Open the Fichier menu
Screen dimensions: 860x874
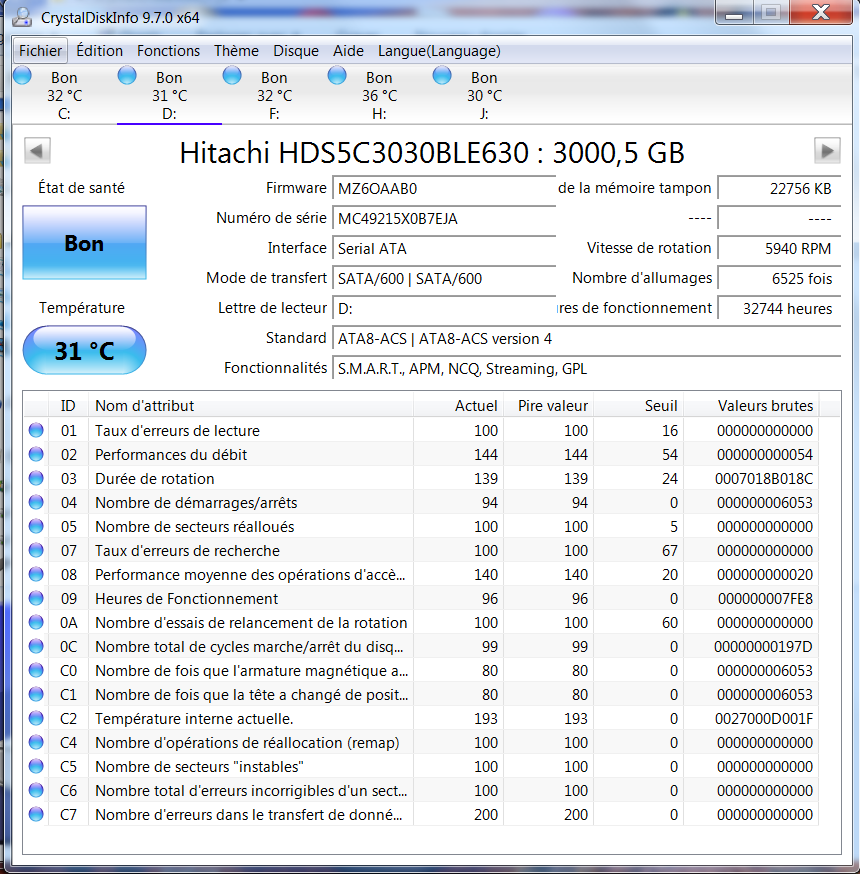pyautogui.click(x=40, y=51)
